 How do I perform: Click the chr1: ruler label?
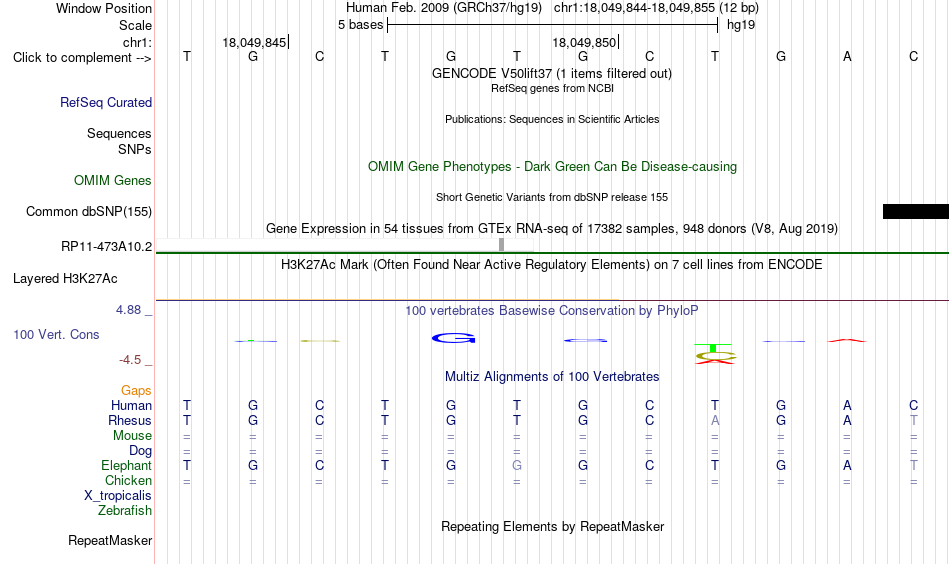(x=137, y=42)
